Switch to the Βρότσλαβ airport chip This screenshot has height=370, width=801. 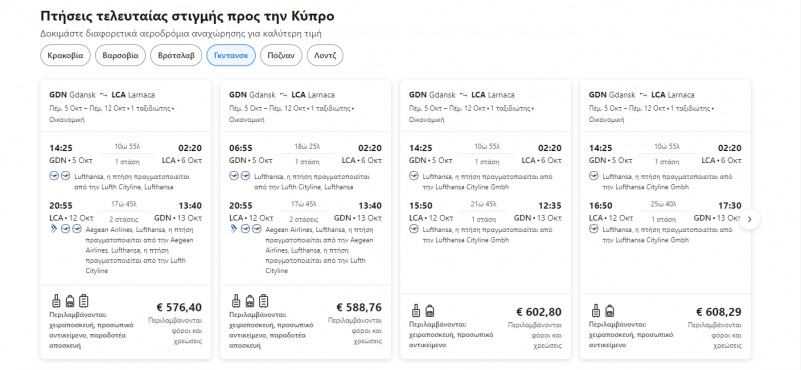(176, 56)
